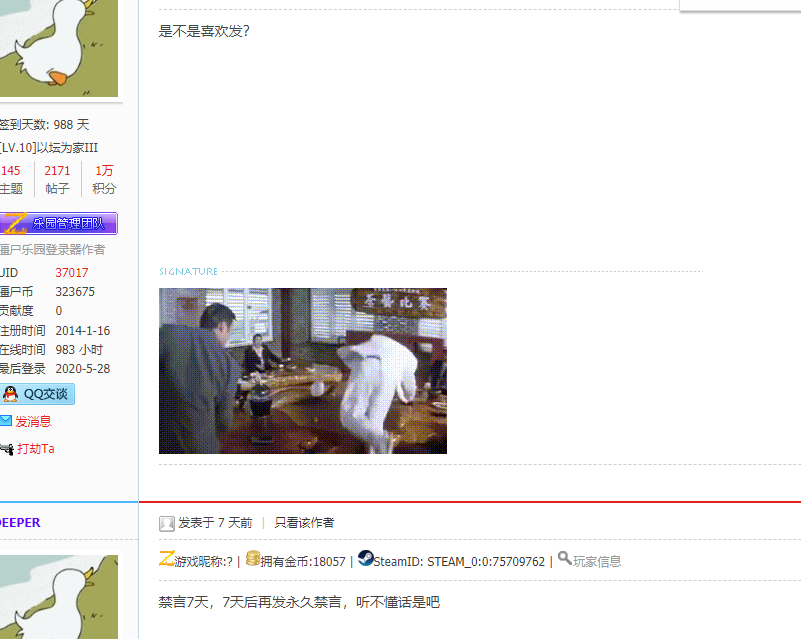Click the 发消息 text link

pyautogui.click(x=34, y=421)
